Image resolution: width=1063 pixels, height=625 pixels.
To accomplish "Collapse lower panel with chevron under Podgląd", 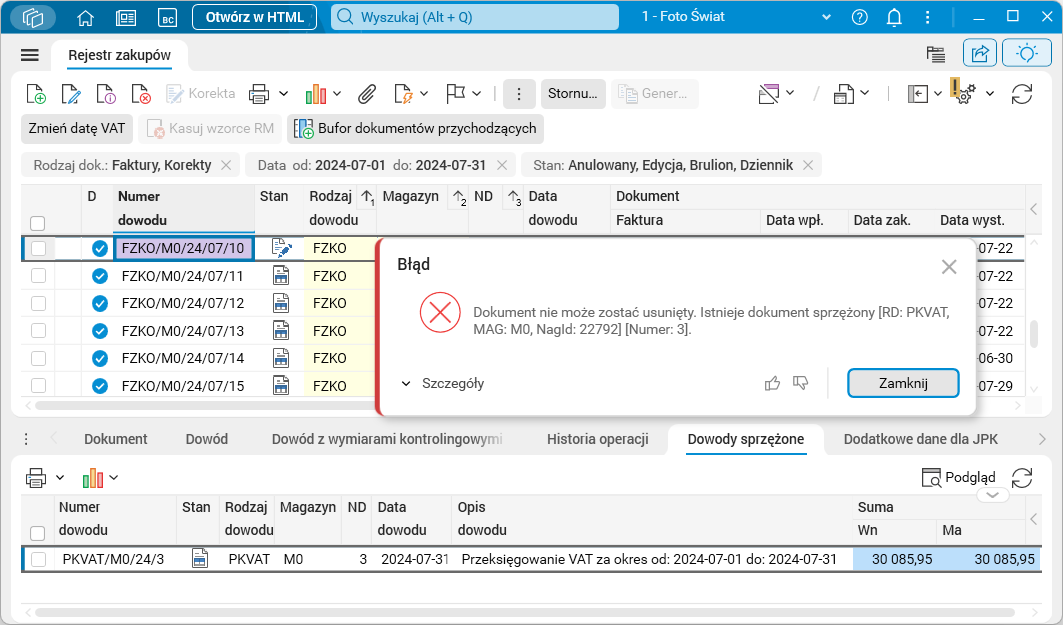I will [x=992, y=496].
